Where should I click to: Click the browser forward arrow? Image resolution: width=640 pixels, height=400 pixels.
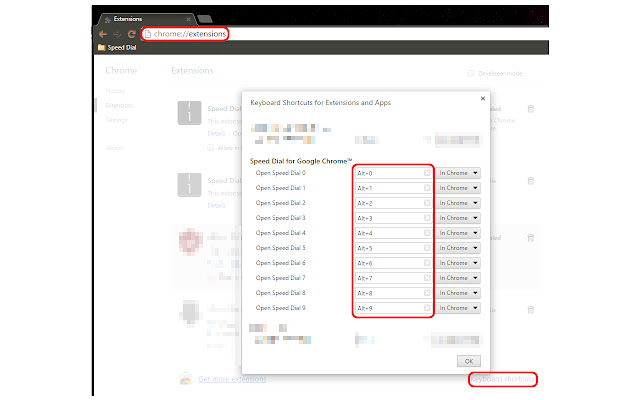pyautogui.click(x=117, y=34)
